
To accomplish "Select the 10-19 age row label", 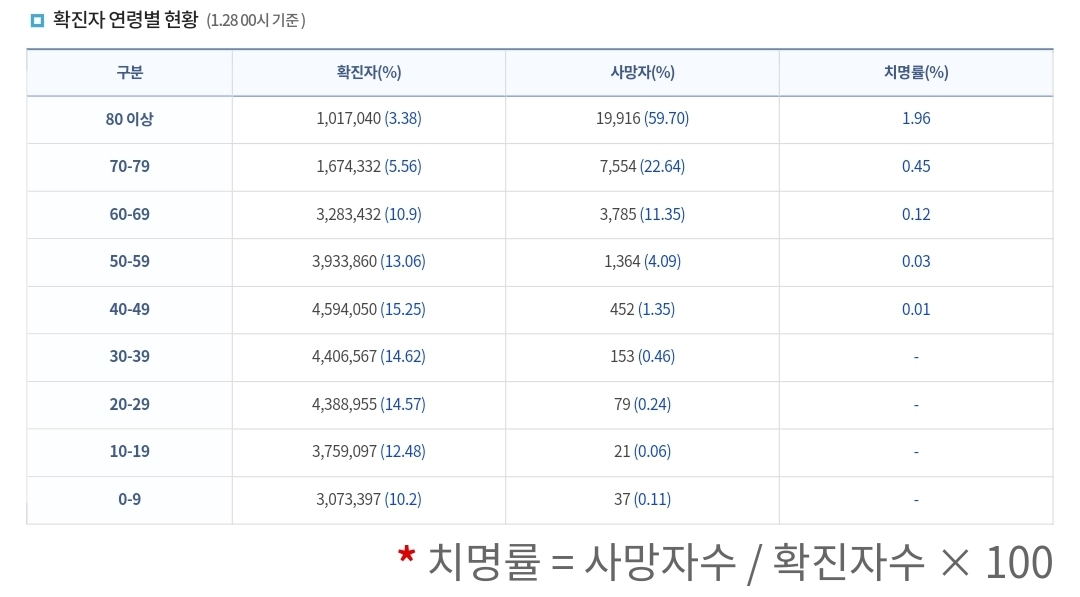I will pyautogui.click(x=129, y=452).
